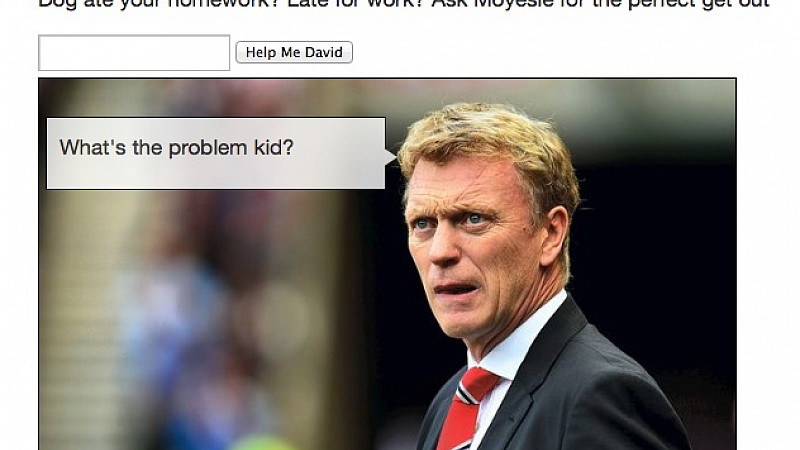
Task: Click the 'Dog ate your homework?' text
Action: coord(156,3)
